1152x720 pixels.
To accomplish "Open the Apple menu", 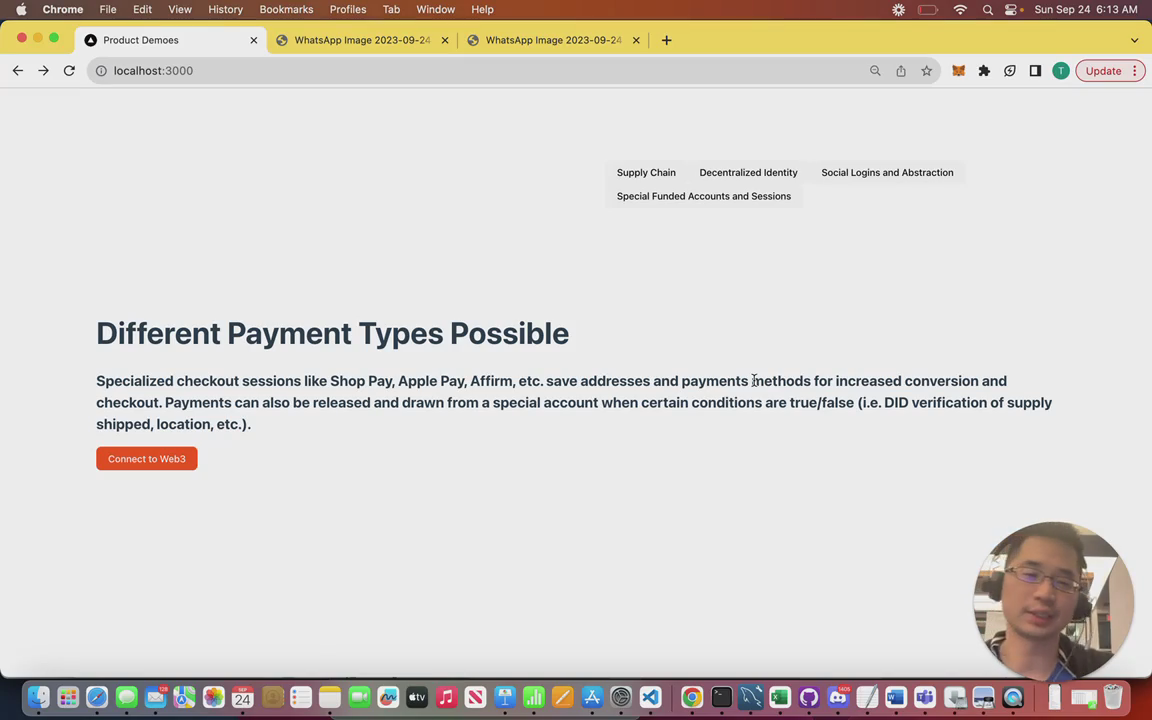I will pos(21,10).
